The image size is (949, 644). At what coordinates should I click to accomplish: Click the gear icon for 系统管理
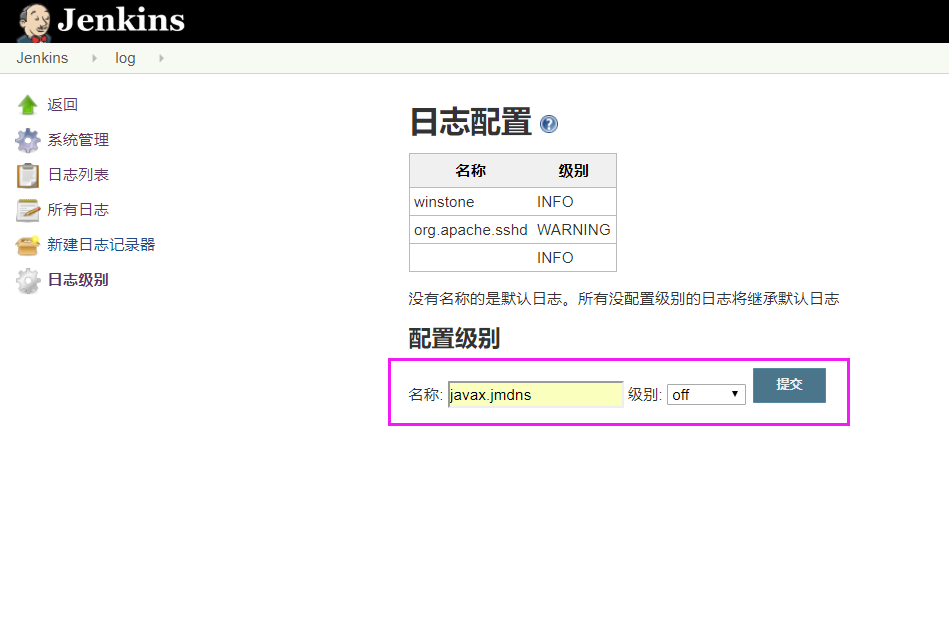pyautogui.click(x=27, y=140)
